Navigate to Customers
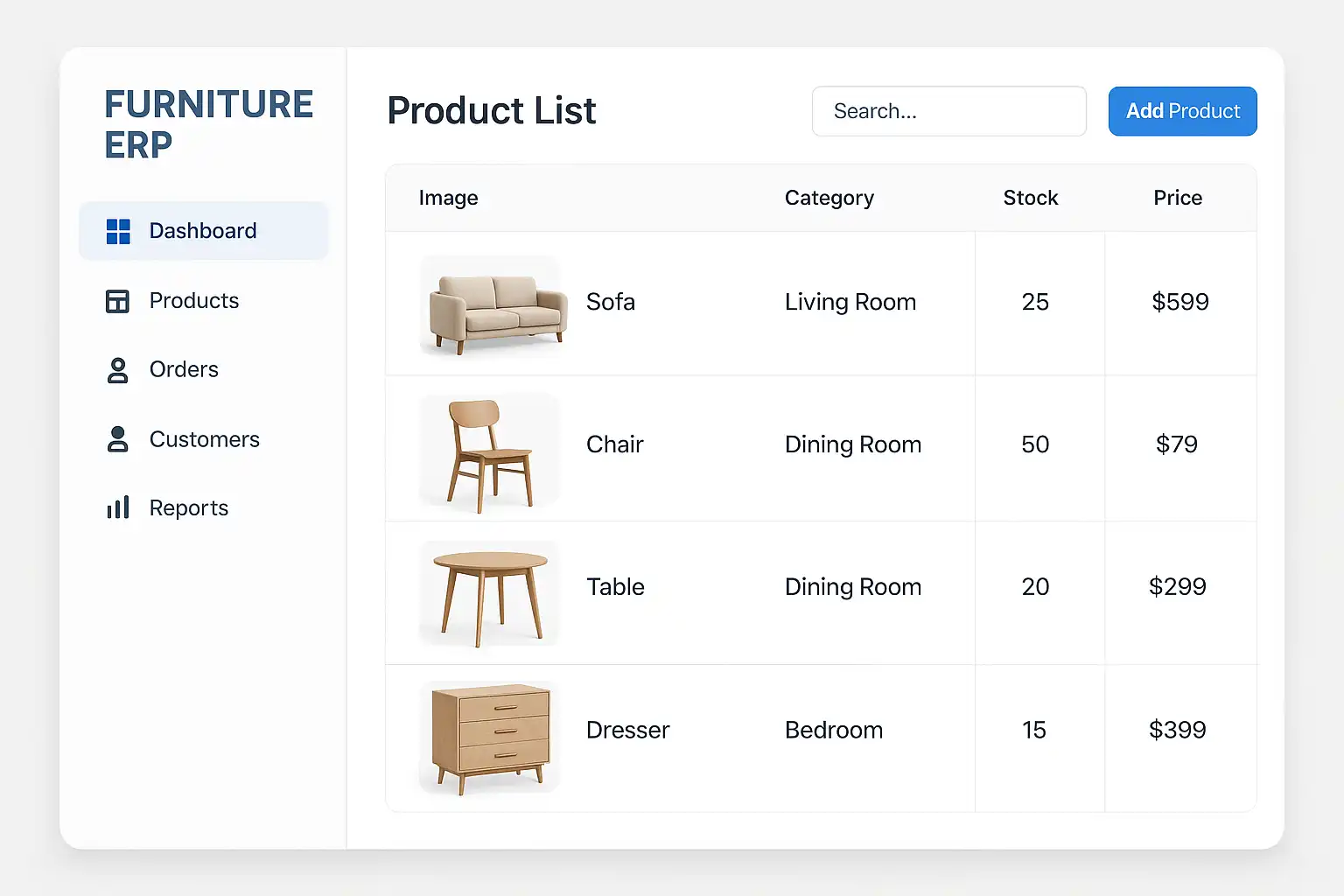Screen dimensions: 1344x896 coord(204,439)
